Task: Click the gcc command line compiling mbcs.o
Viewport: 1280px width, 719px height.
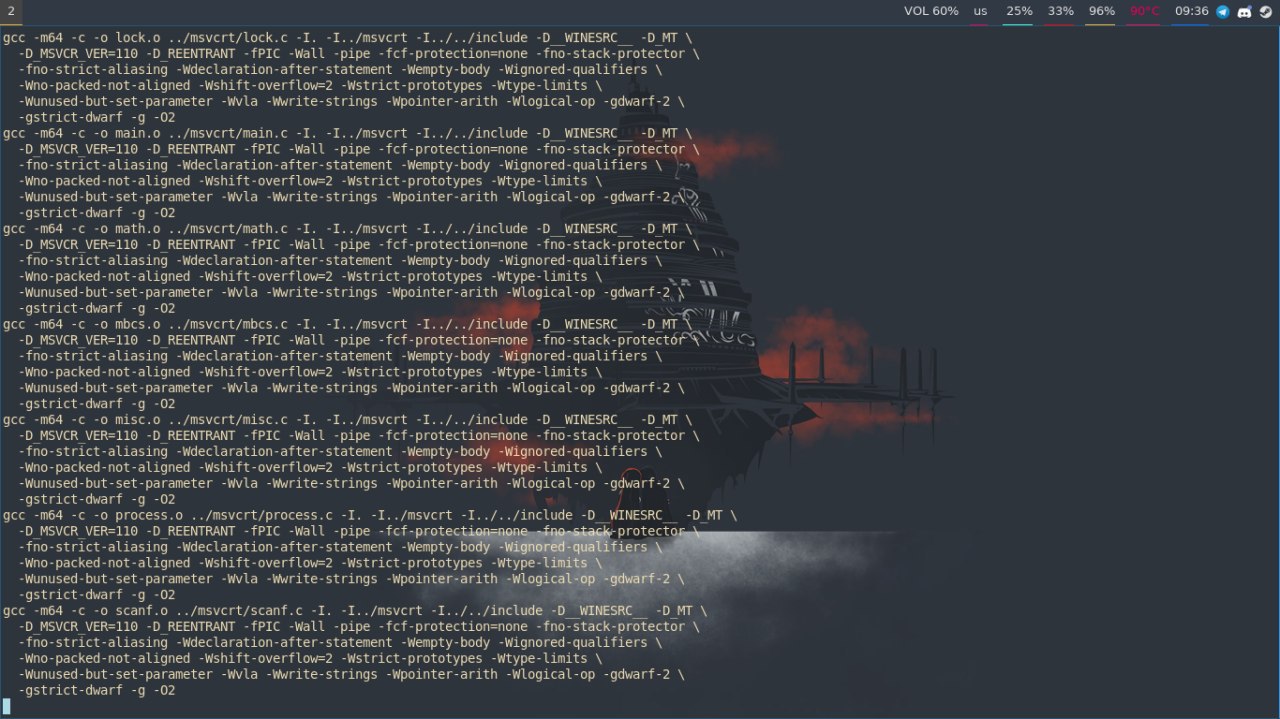Action: click(x=347, y=324)
